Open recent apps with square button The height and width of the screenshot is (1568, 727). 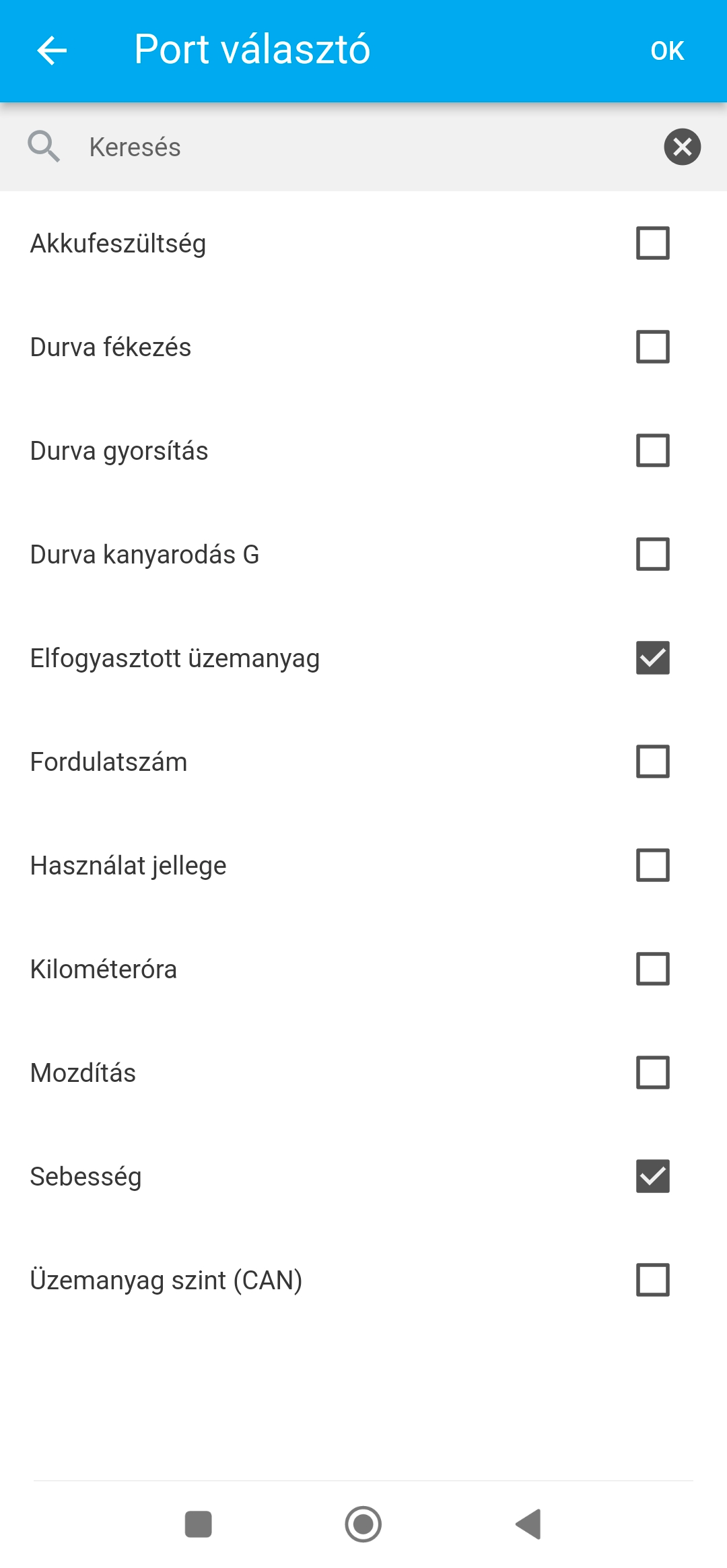click(x=199, y=1524)
